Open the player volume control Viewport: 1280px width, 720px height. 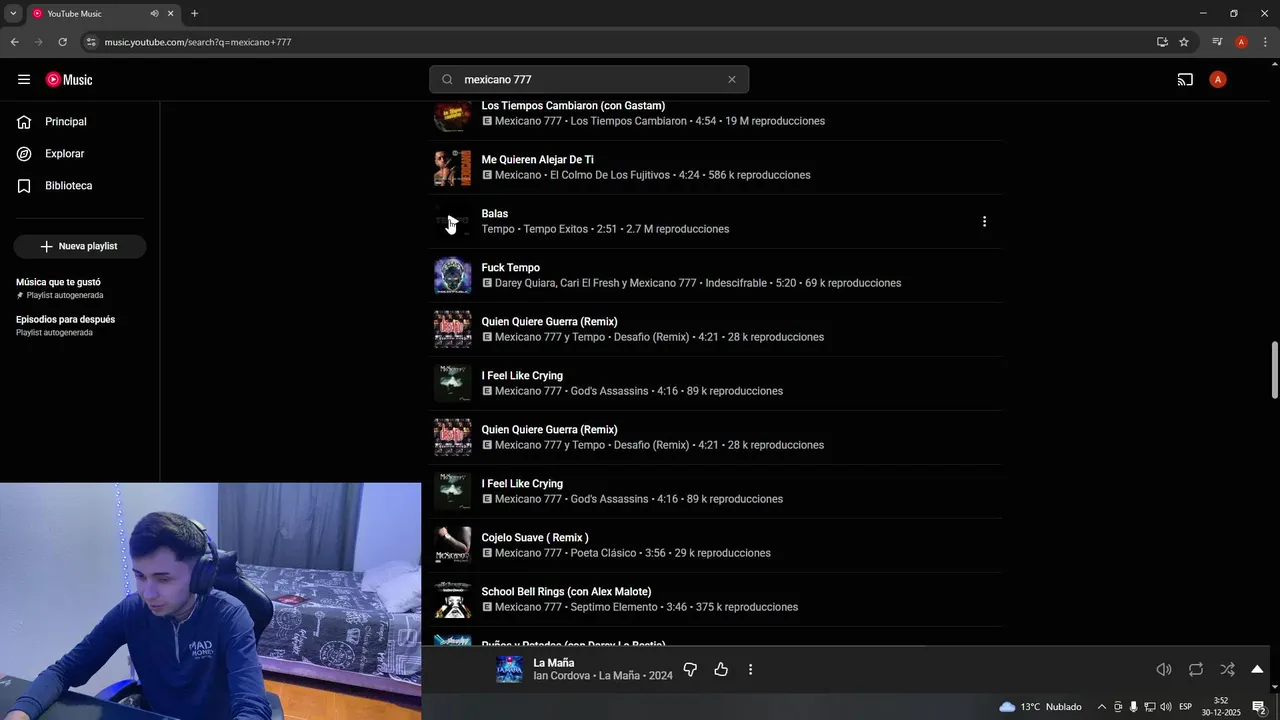tap(1164, 669)
